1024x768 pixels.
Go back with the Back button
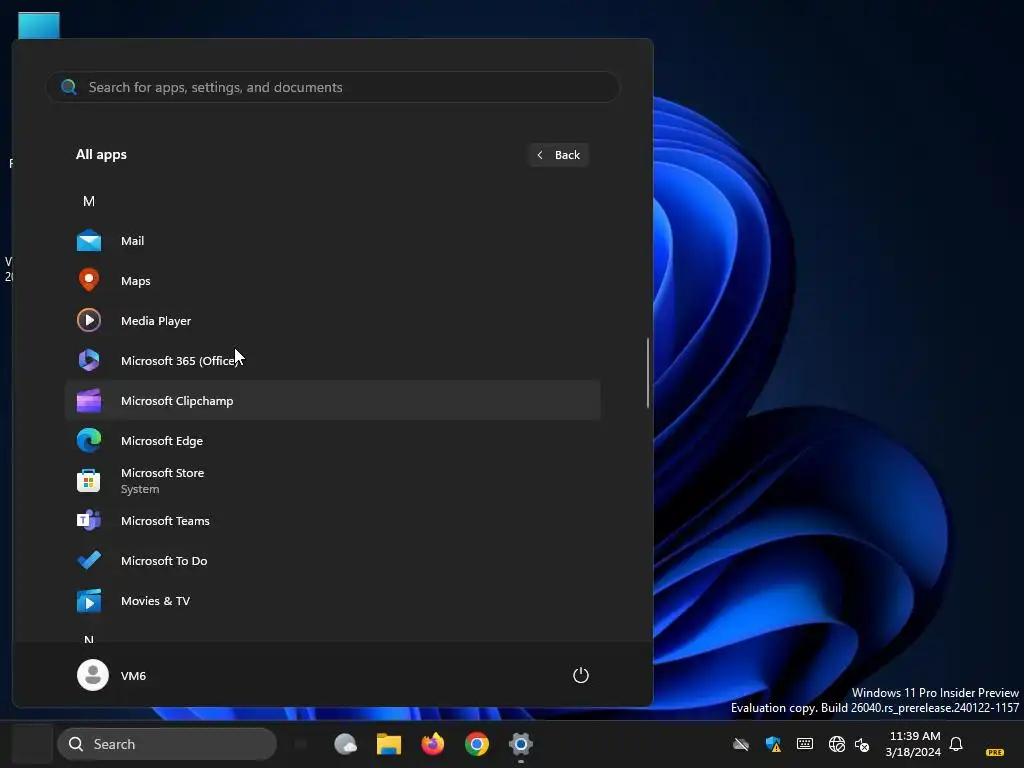tap(558, 155)
